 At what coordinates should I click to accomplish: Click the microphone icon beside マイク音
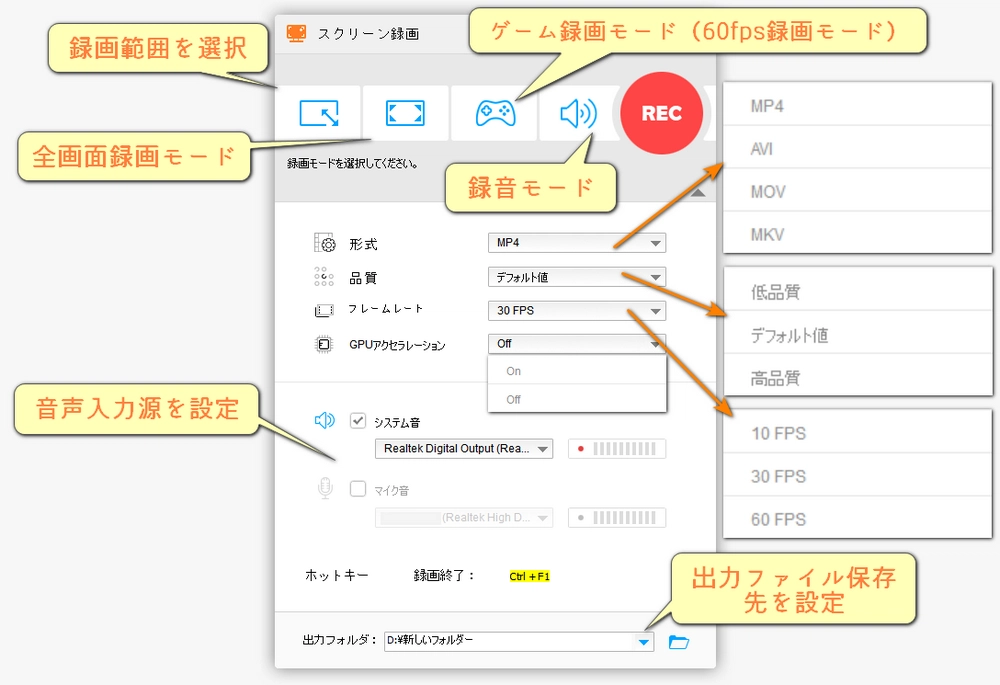[x=325, y=489]
